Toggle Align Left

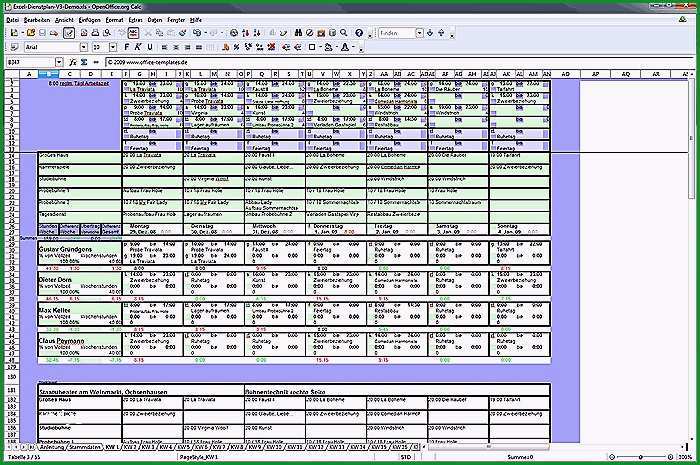coord(165,47)
